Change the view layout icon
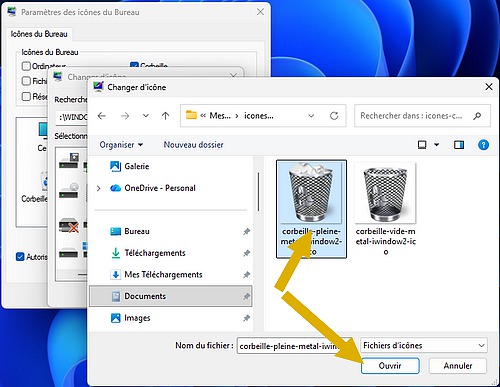Viewport: 500px width, 387px height. click(x=422, y=145)
